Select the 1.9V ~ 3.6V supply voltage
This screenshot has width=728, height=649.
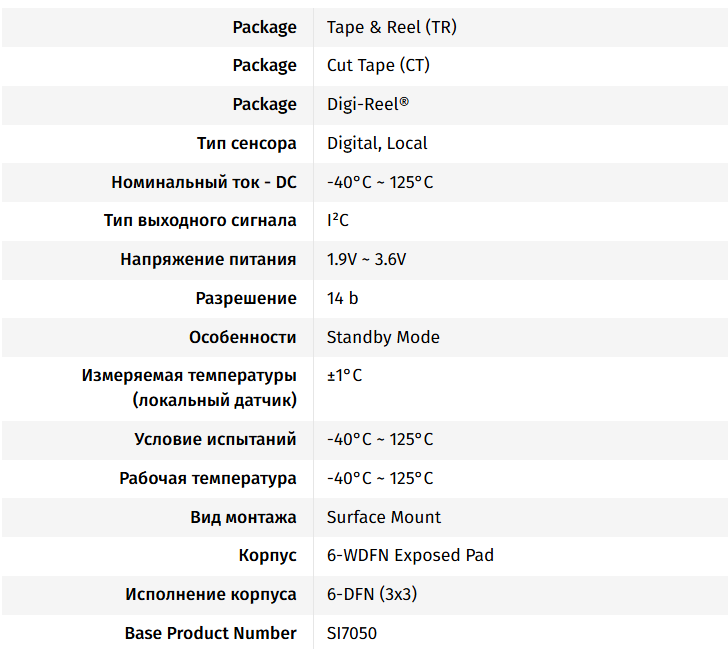366,259
